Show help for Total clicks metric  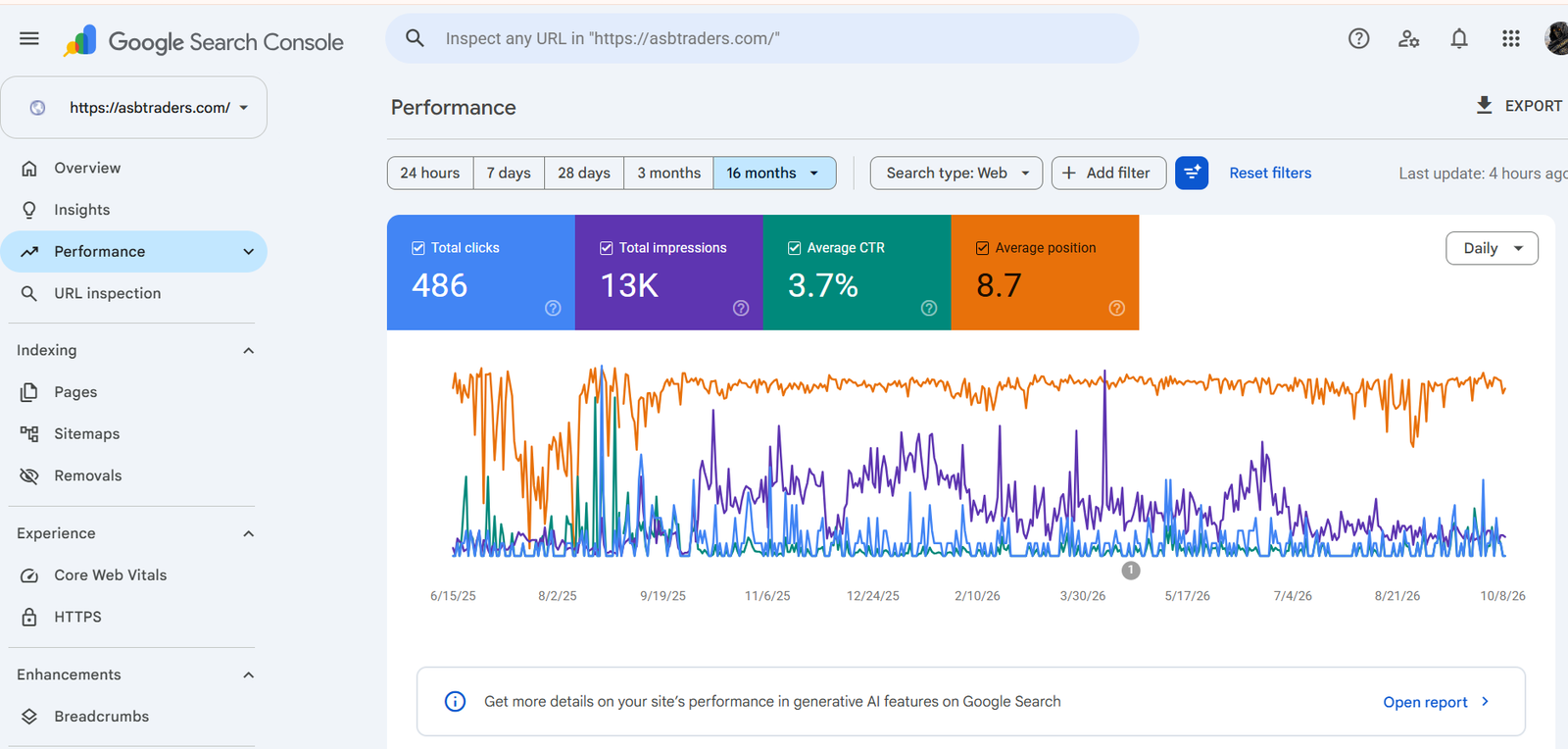[553, 308]
